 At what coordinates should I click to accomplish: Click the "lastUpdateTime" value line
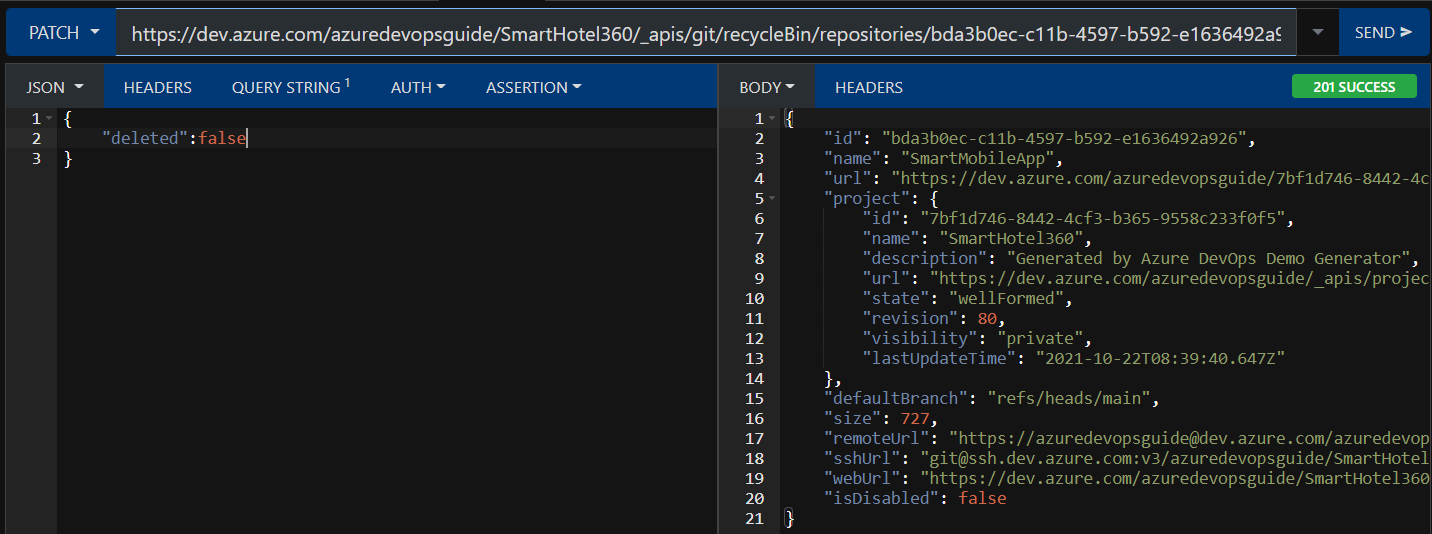point(1073,358)
